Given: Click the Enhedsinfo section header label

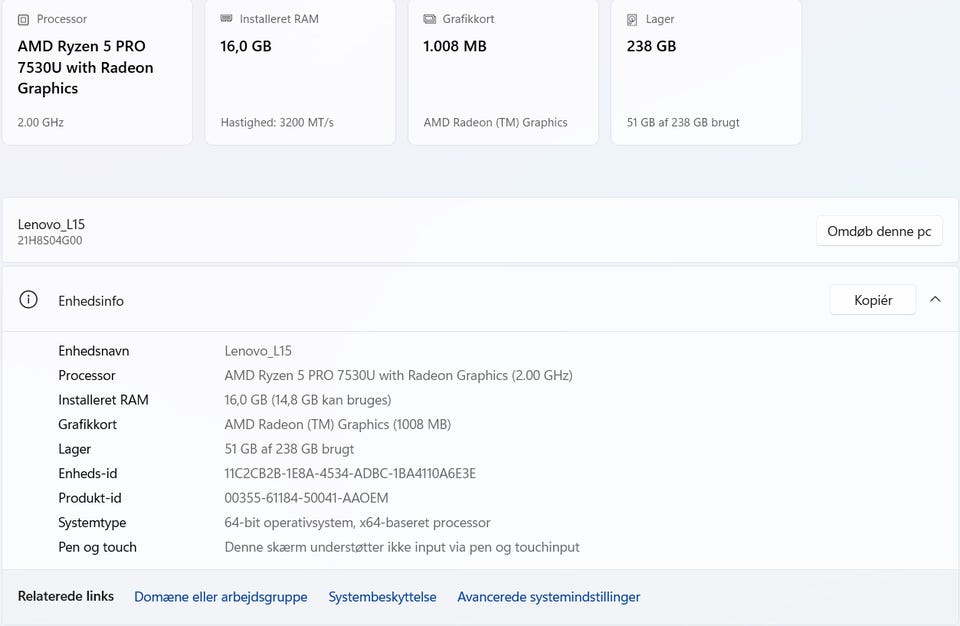Looking at the screenshot, I should [91, 301].
